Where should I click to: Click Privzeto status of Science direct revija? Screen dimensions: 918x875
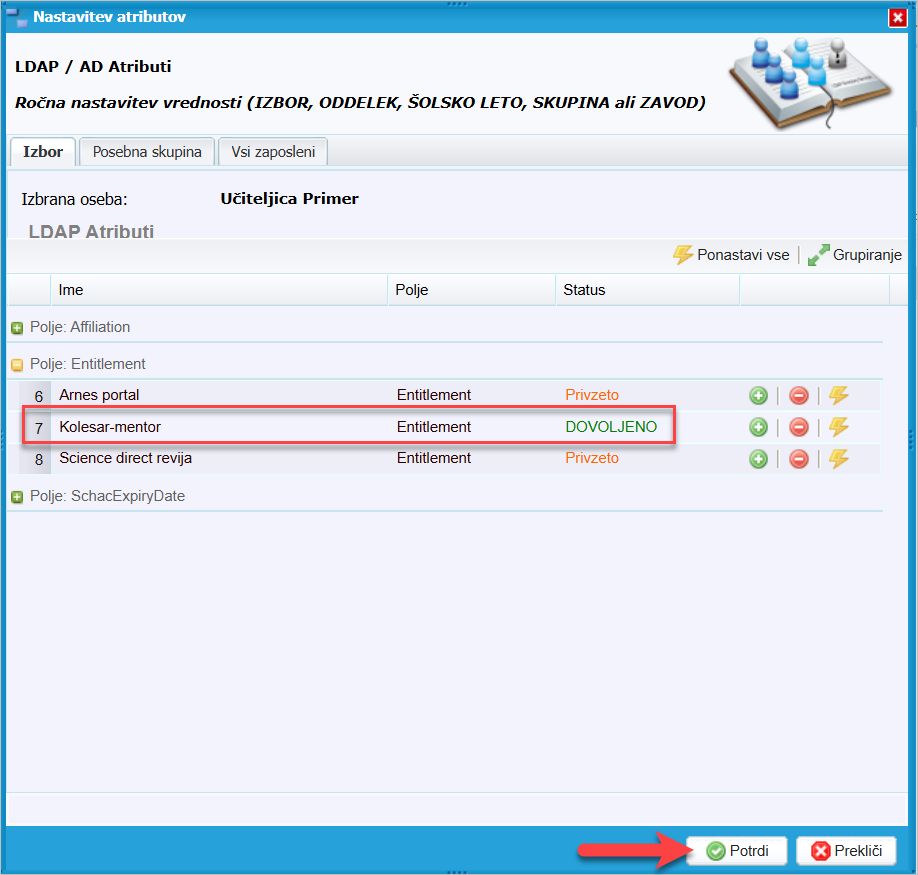(592, 458)
